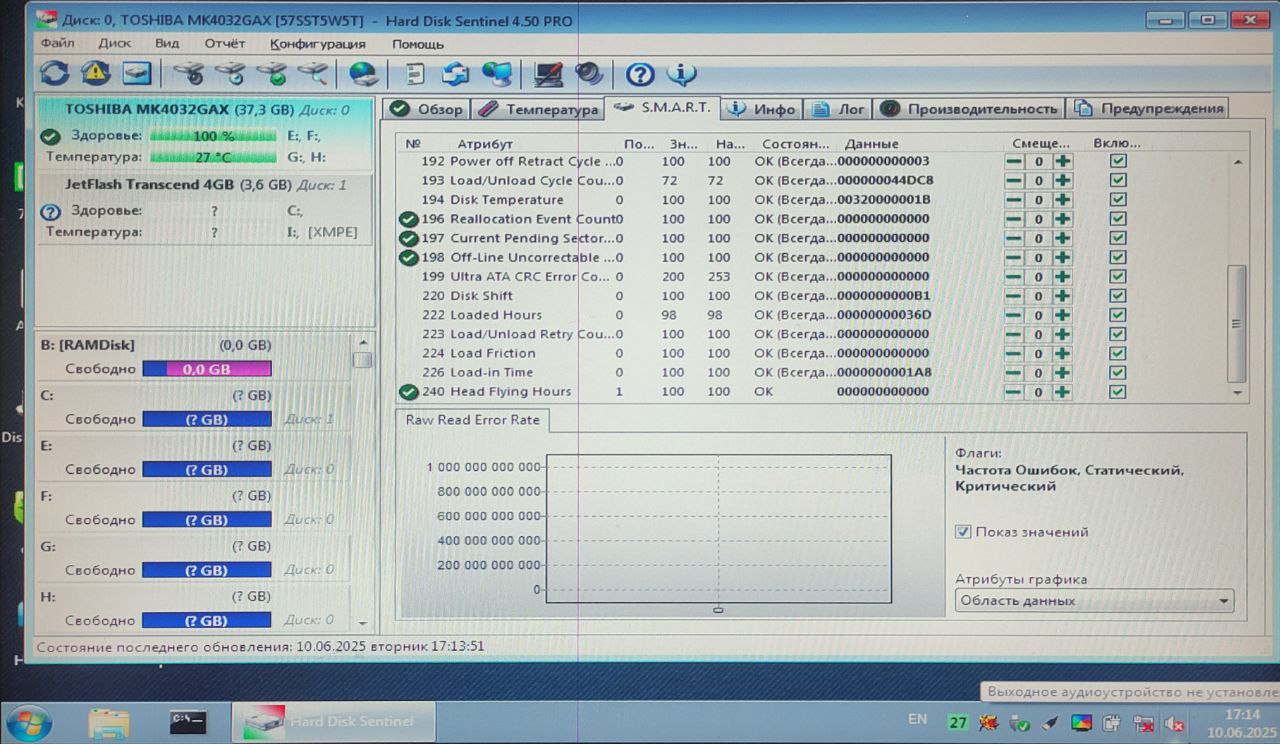Click the refresh disk status toolbar icon
Screen dimensions: 1280x744
point(55,73)
